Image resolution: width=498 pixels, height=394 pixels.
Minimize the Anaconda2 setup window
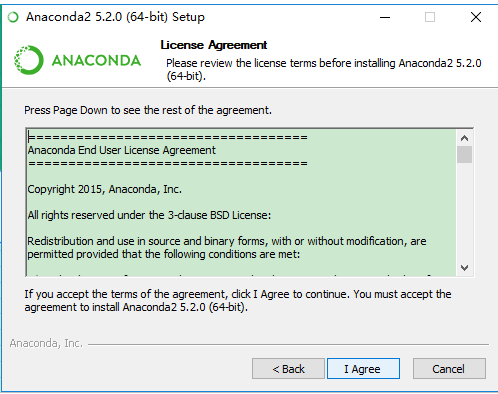[x=385, y=17]
